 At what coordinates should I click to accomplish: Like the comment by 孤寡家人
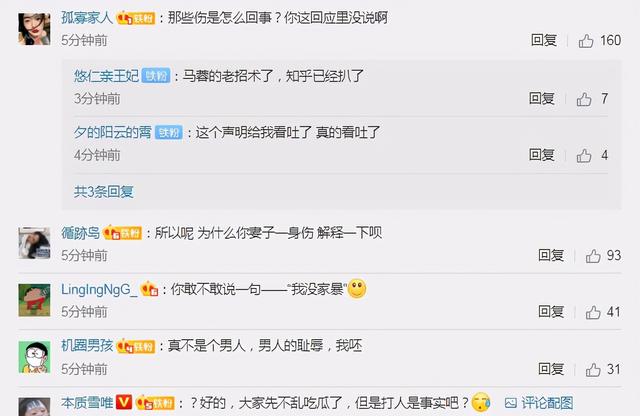pos(586,40)
